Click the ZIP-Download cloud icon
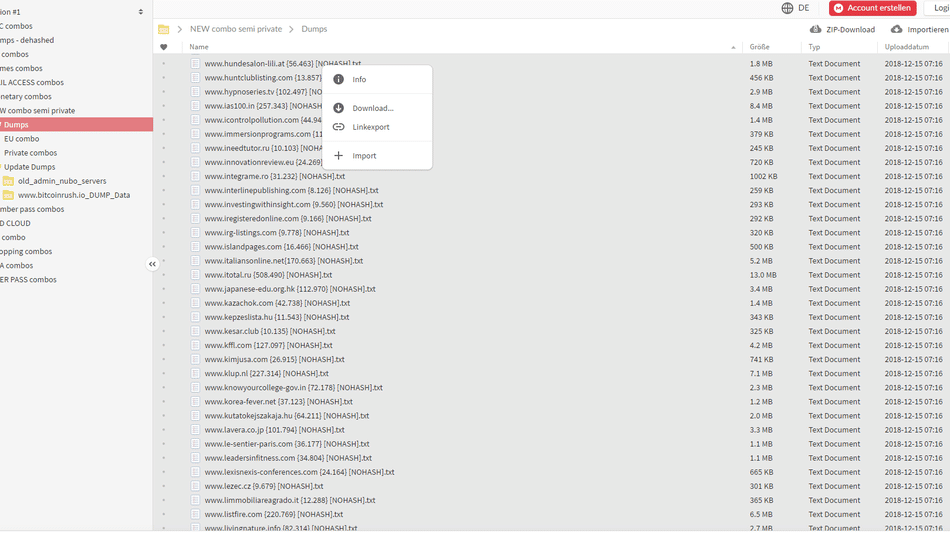This screenshot has width=950, height=534. (815, 29)
